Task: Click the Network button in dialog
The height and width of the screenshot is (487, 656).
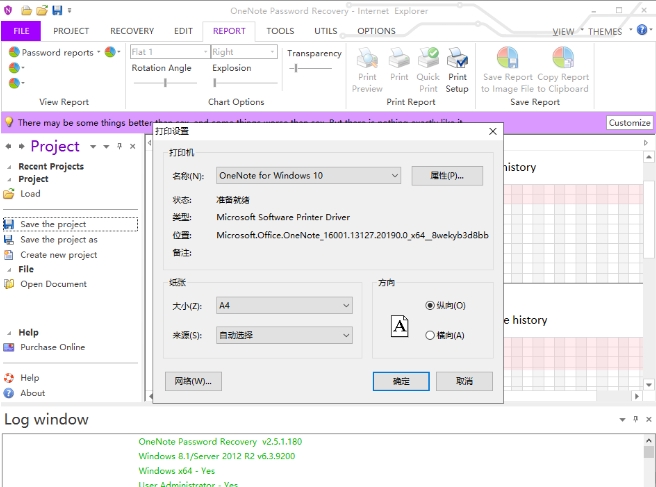Action: coord(193,381)
